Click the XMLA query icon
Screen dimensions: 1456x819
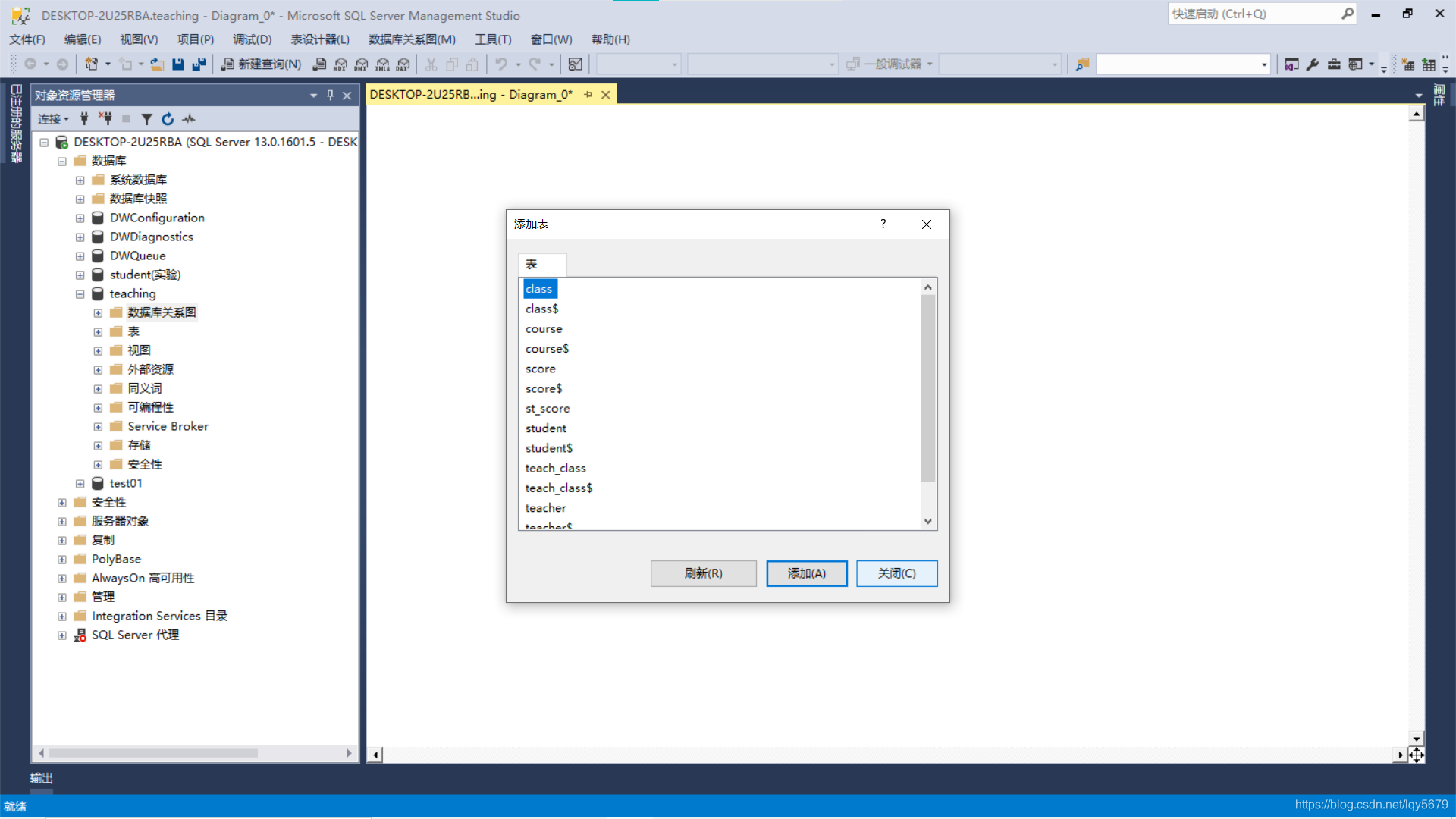coord(382,64)
